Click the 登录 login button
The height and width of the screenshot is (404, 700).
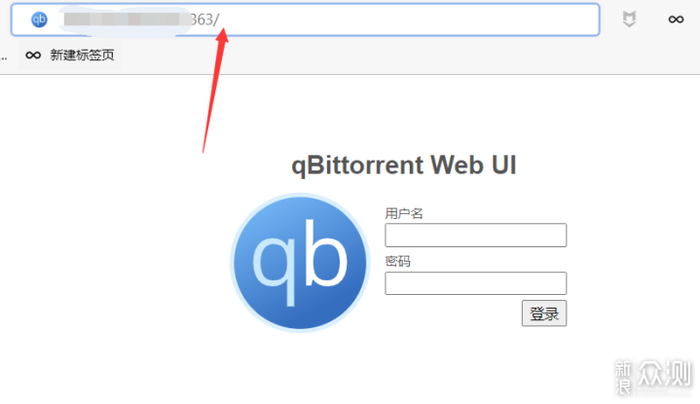[544, 313]
